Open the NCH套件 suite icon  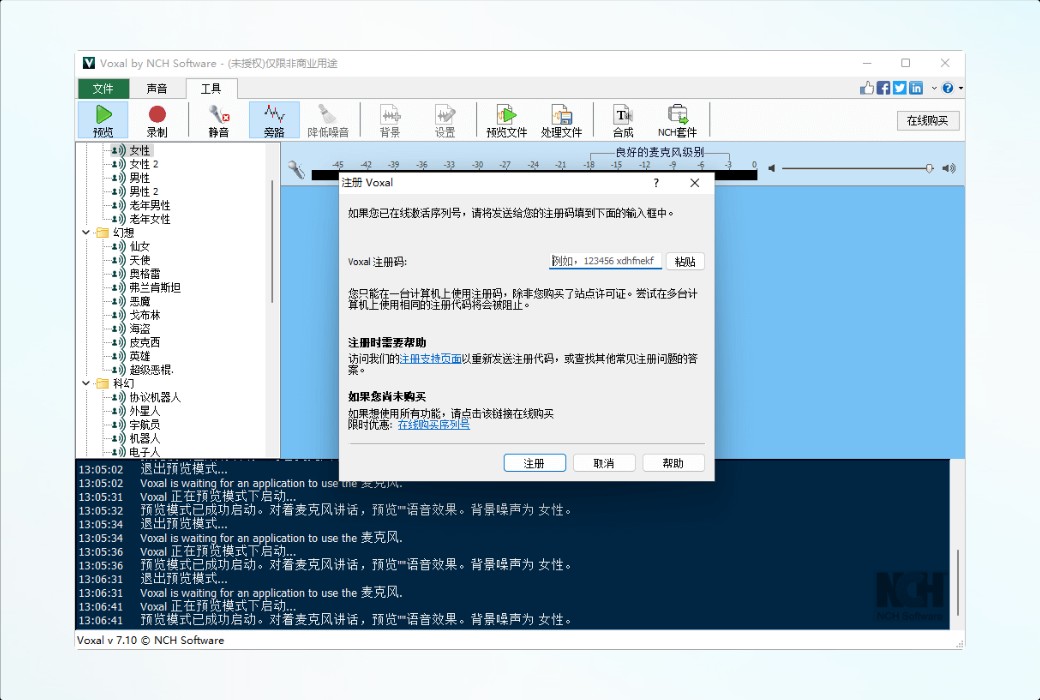click(677, 114)
